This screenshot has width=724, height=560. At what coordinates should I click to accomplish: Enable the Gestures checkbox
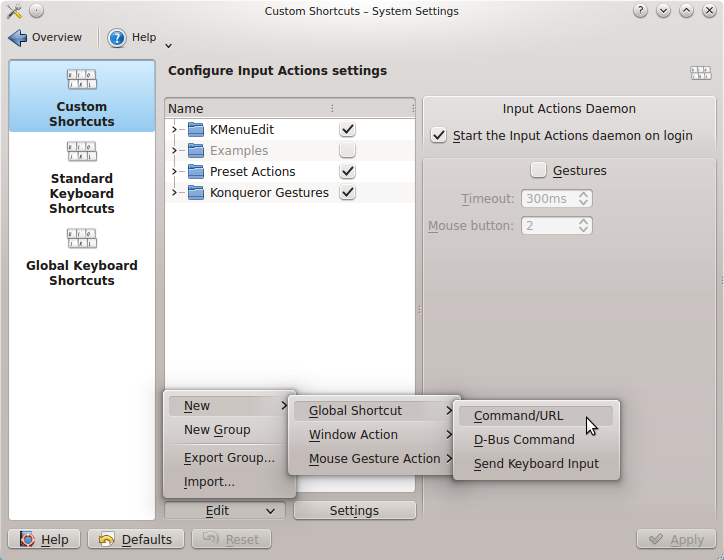(538, 170)
